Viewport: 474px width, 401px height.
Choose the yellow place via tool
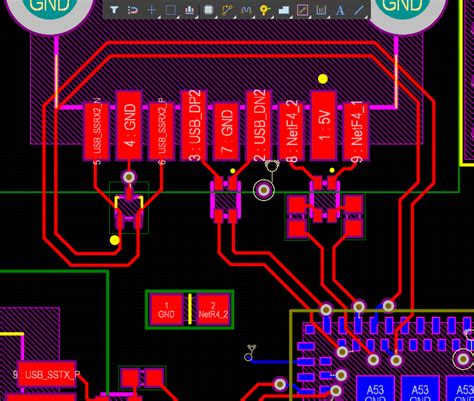tap(265, 10)
